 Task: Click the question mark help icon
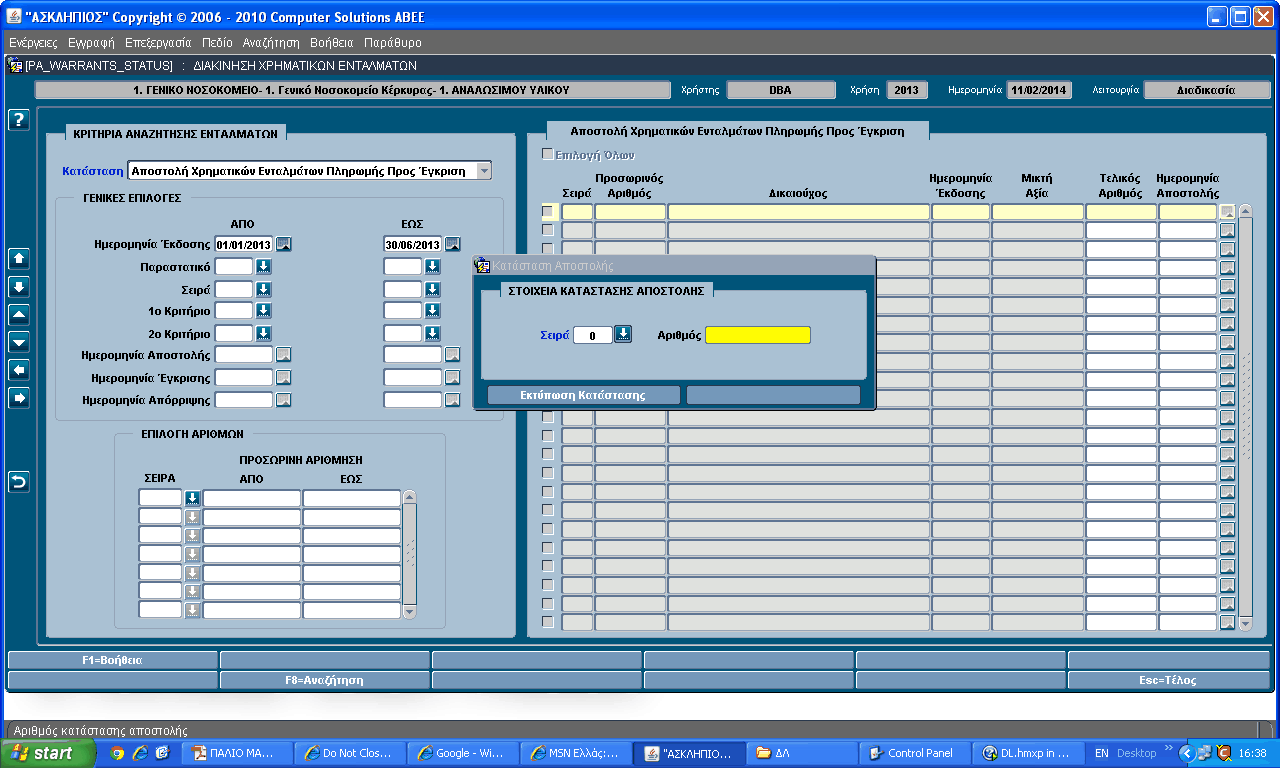pos(19,120)
